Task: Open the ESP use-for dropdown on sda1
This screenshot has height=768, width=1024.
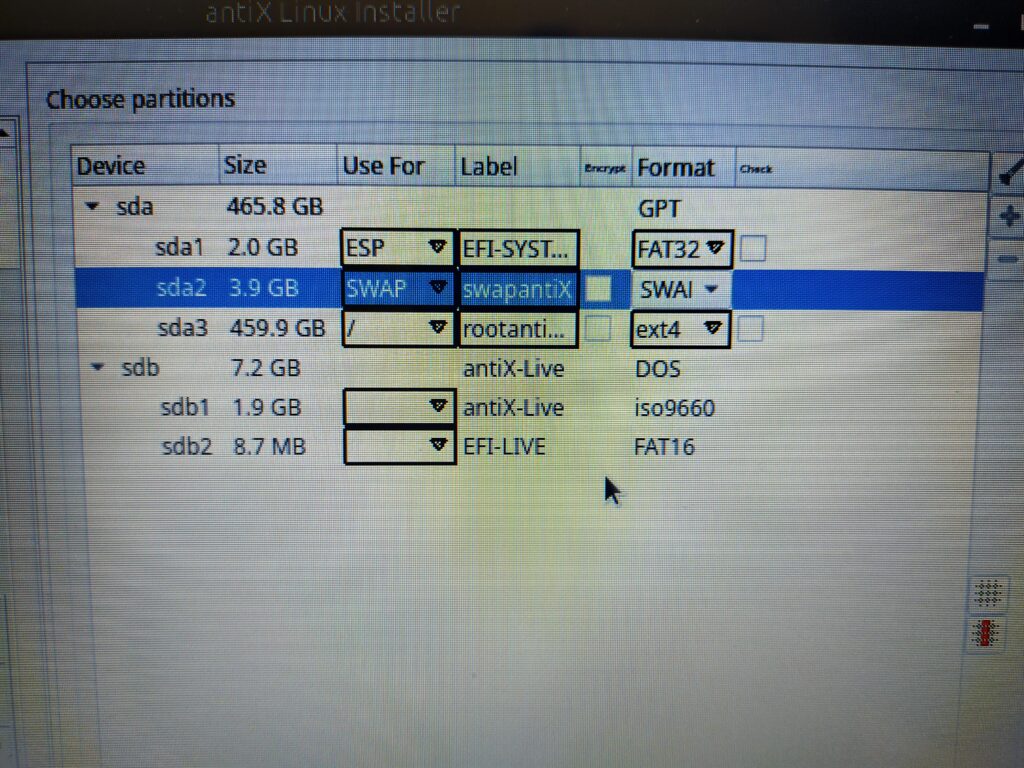Action: click(438, 247)
